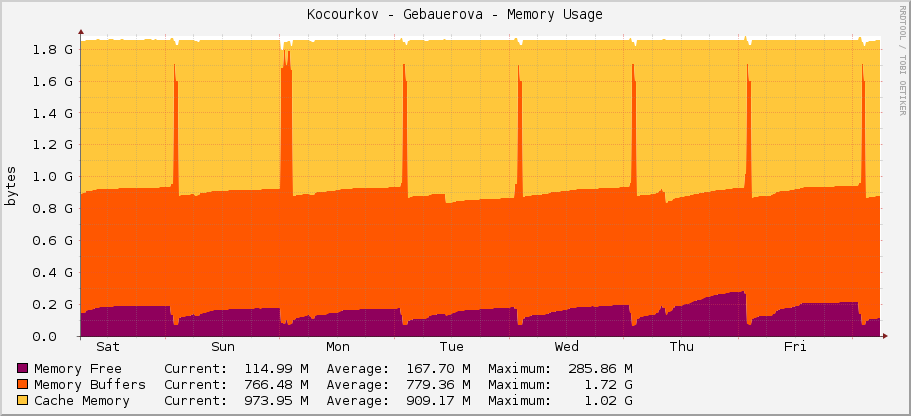
Task: Click the 1.4 G y-axis tick label
Action: click(x=52, y=113)
